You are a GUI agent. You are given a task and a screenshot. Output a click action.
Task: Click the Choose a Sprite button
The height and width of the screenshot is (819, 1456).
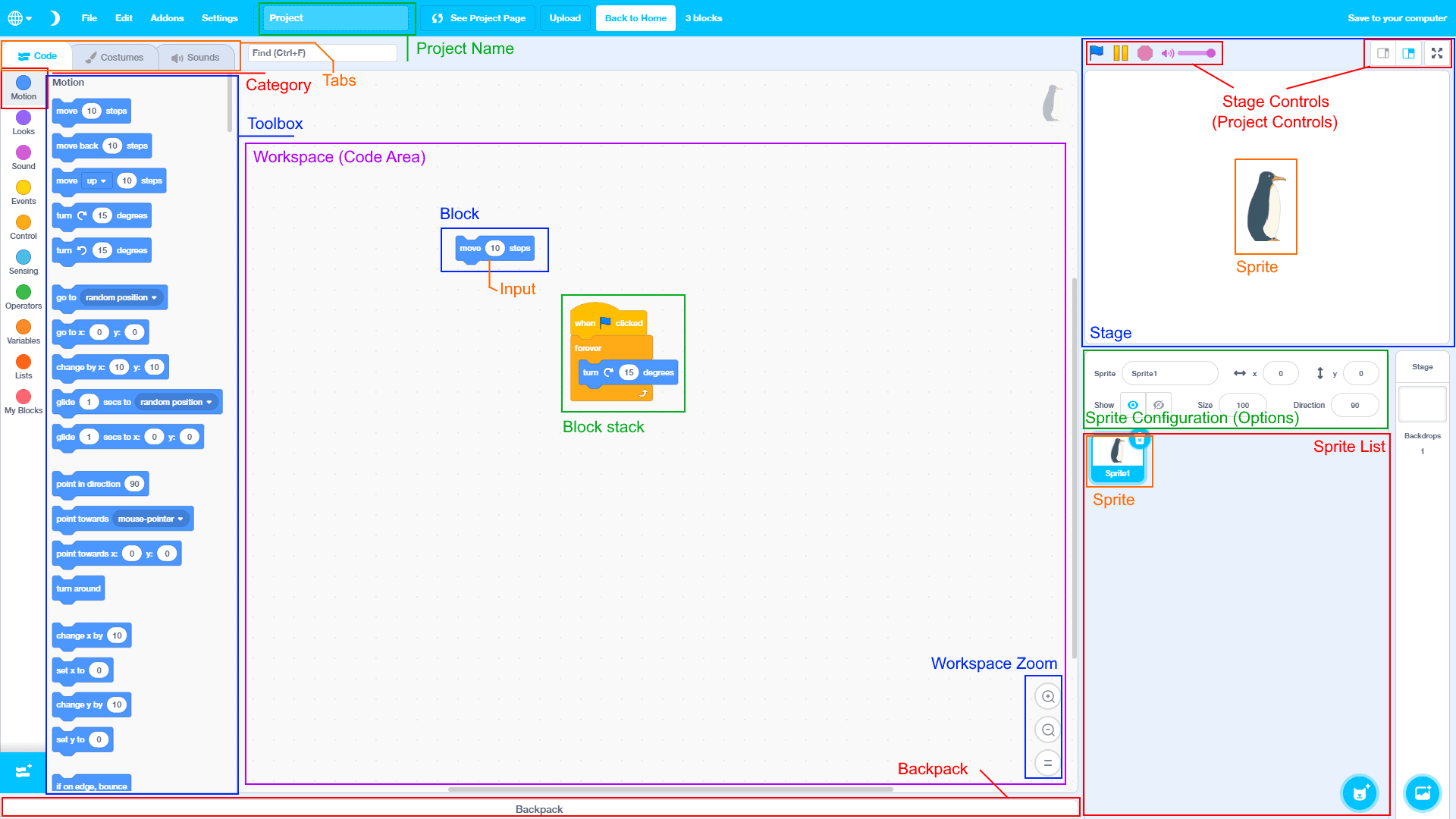tap(1359, 793)
